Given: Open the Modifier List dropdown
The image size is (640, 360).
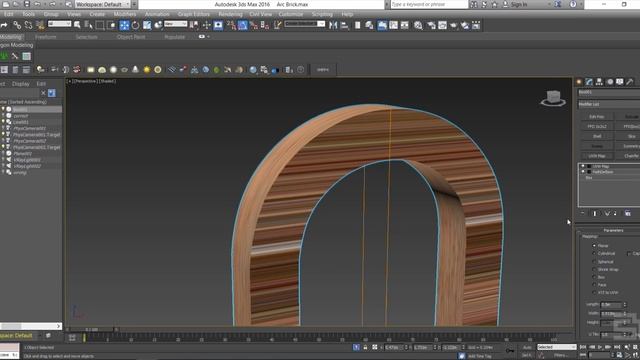Looking at the screenshot, I should [609, 104].
